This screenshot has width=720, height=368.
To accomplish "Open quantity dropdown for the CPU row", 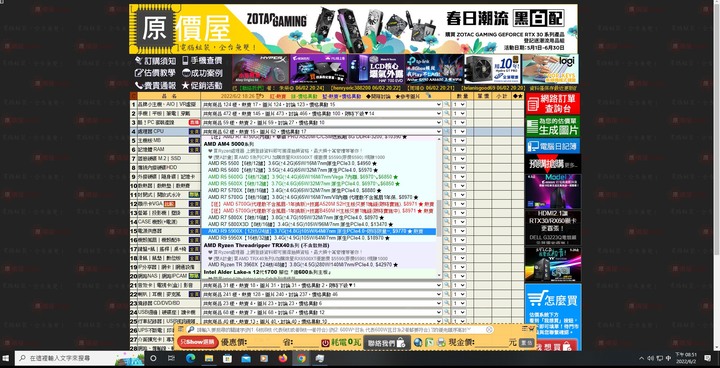I will (x=459, y=131).
